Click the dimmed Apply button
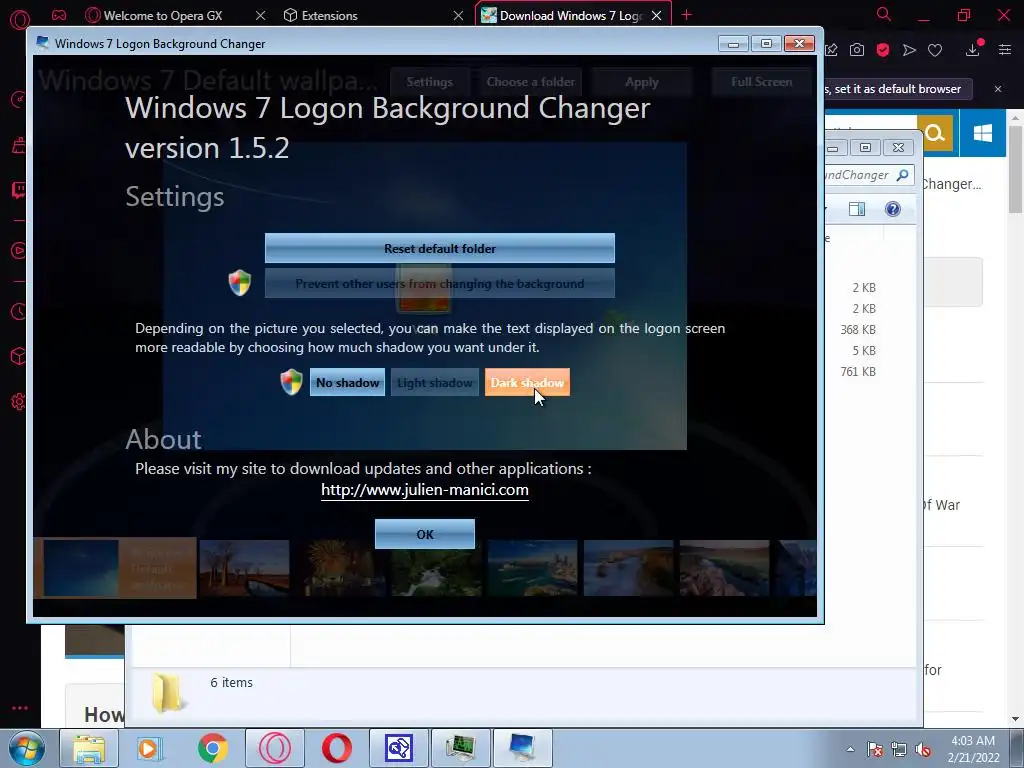The height and width of the screenshot is (768, 1024). [x=641, y=82]
